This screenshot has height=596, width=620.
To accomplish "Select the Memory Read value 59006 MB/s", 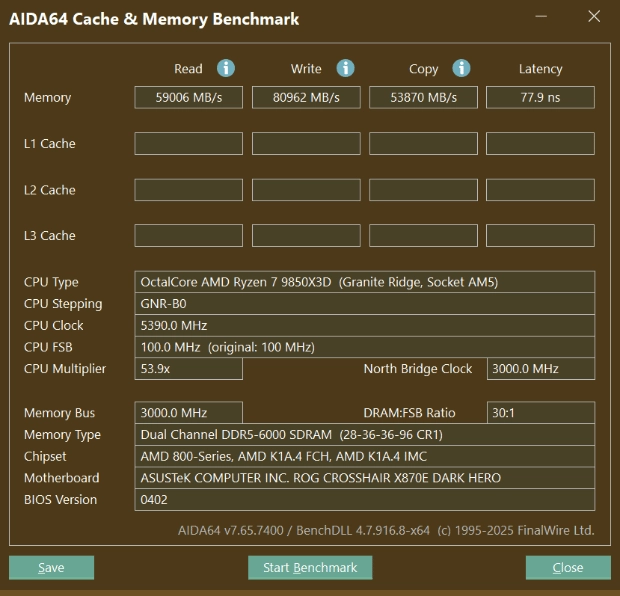I will coord(188,97).
